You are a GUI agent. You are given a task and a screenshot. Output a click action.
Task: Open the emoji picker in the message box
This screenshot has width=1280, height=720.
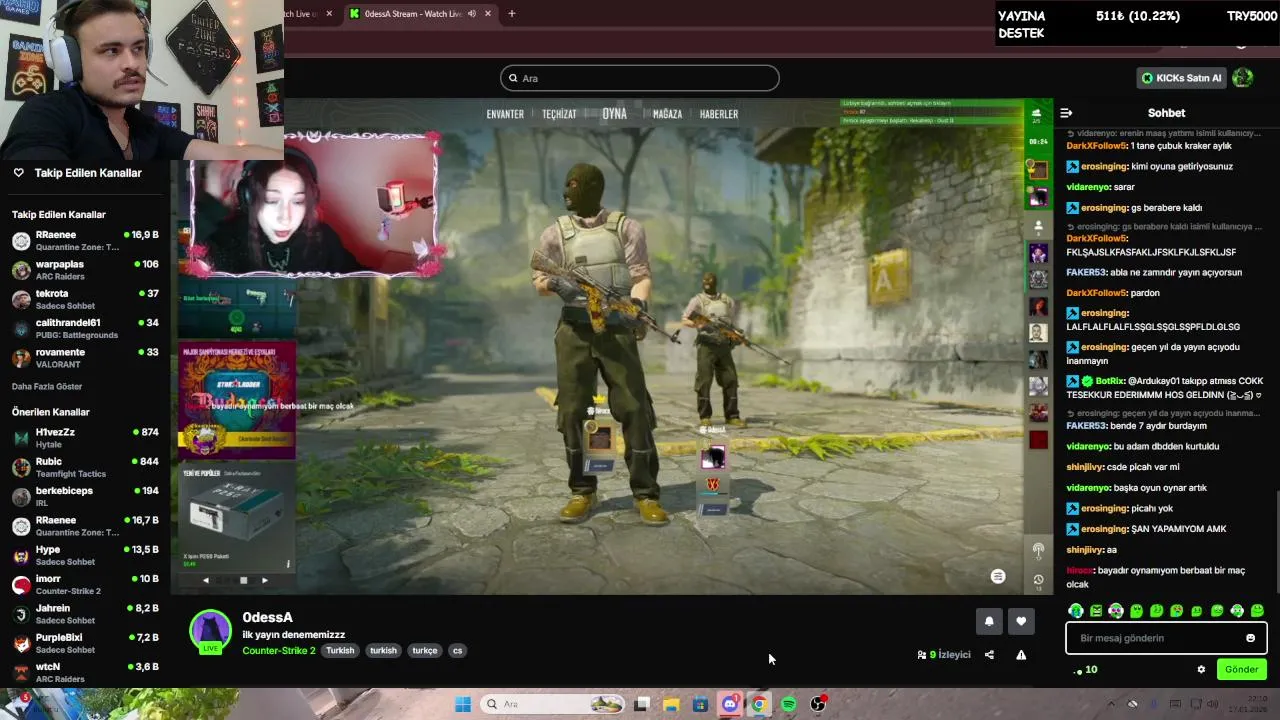[x=1250, y=638]
